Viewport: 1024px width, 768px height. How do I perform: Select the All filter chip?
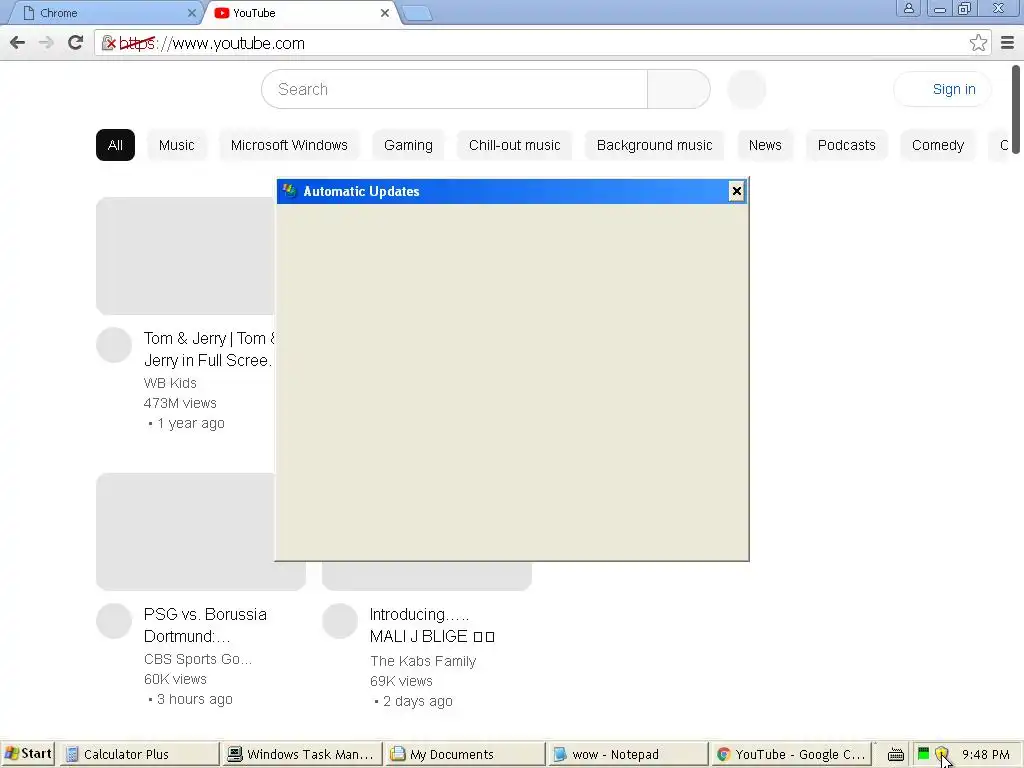pos(115,145)
